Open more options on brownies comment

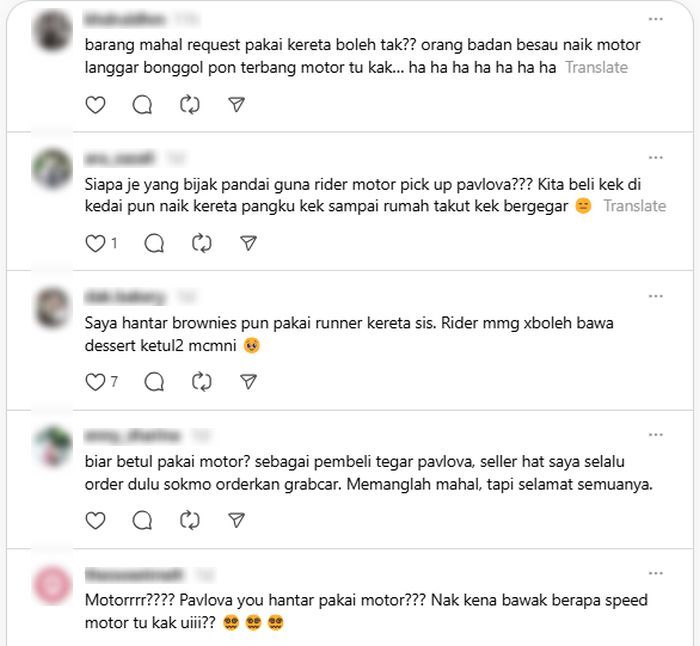(655, 296)
